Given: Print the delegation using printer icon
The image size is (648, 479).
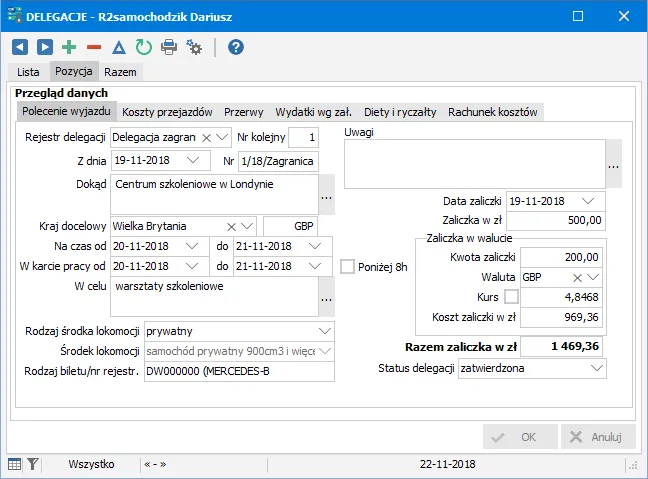Looking at the screenshot, I should coord(169,47).
